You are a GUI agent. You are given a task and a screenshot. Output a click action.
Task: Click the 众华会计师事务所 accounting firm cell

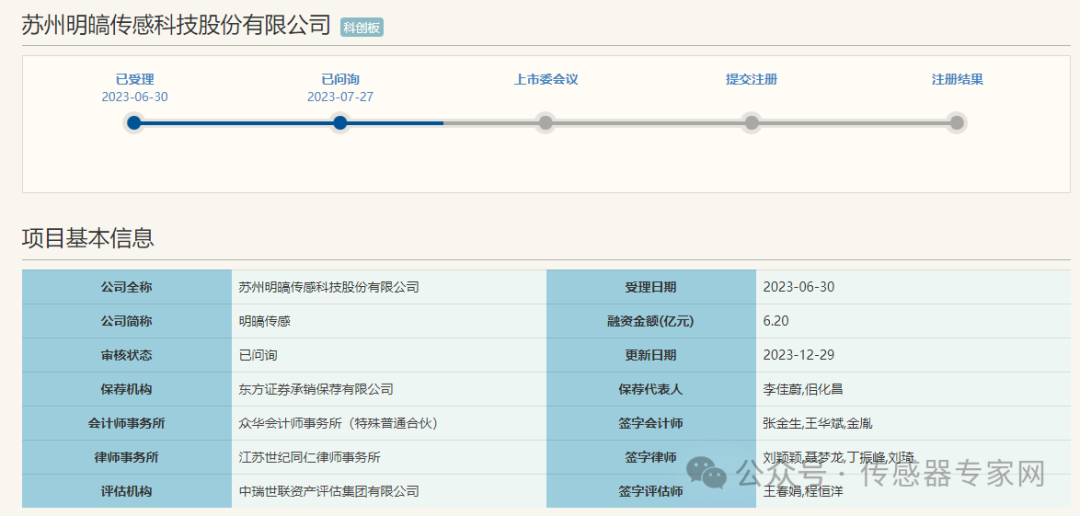pyautogui.click(x=338, y=423)
